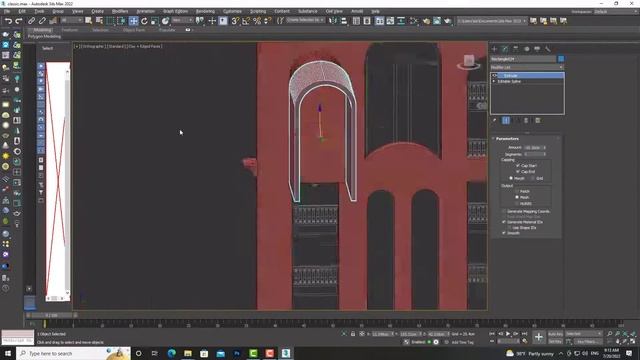Image resolution: width=640 pixels, height=360 pixels.
Task: Activate the Select and Move tool
Action: coord(133,21)
